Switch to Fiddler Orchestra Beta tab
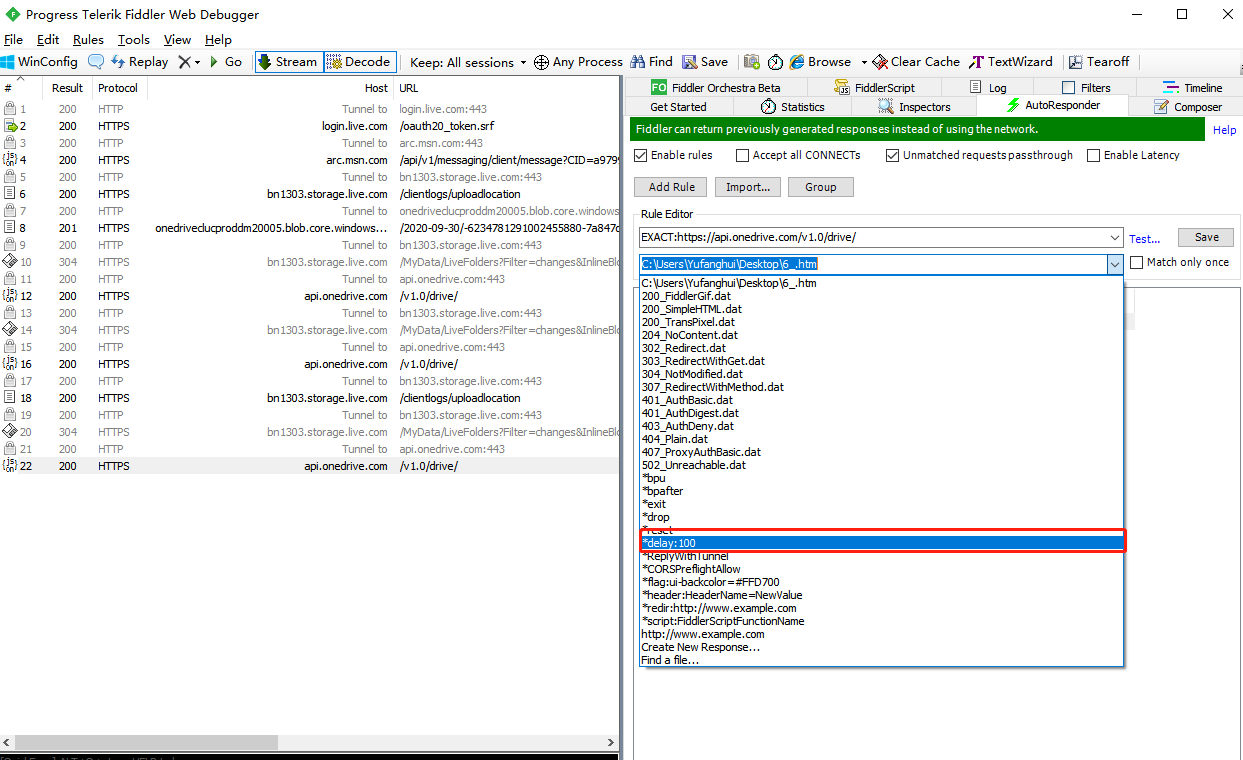Viewport: 1243px width, 760px height. (x=715, y=88)
